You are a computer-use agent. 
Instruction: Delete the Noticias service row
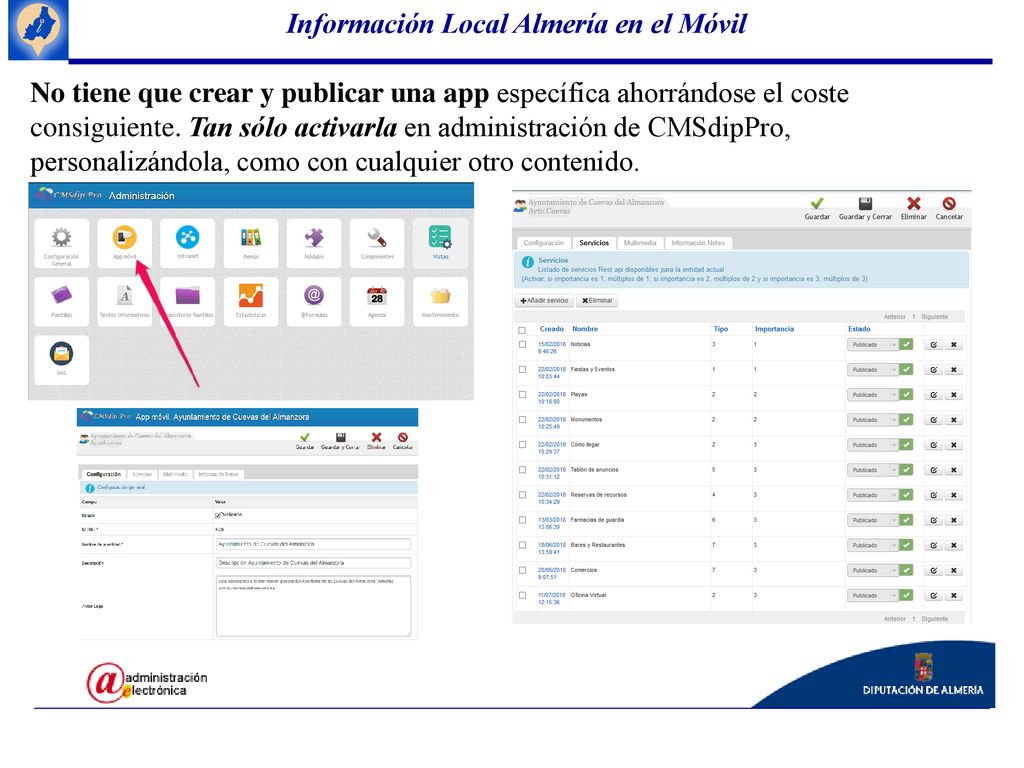click(x=954, y=345)
